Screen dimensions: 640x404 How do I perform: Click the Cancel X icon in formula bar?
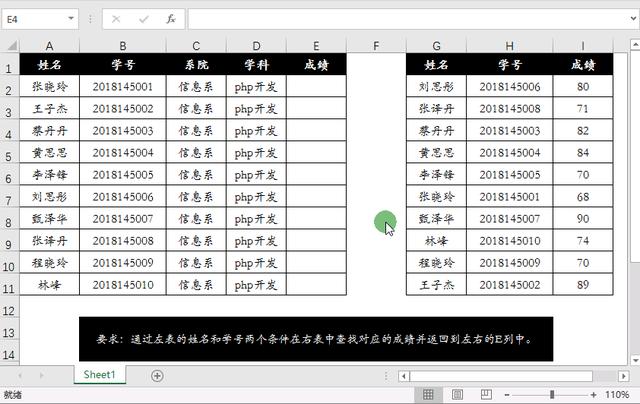[x=116, y=19]
